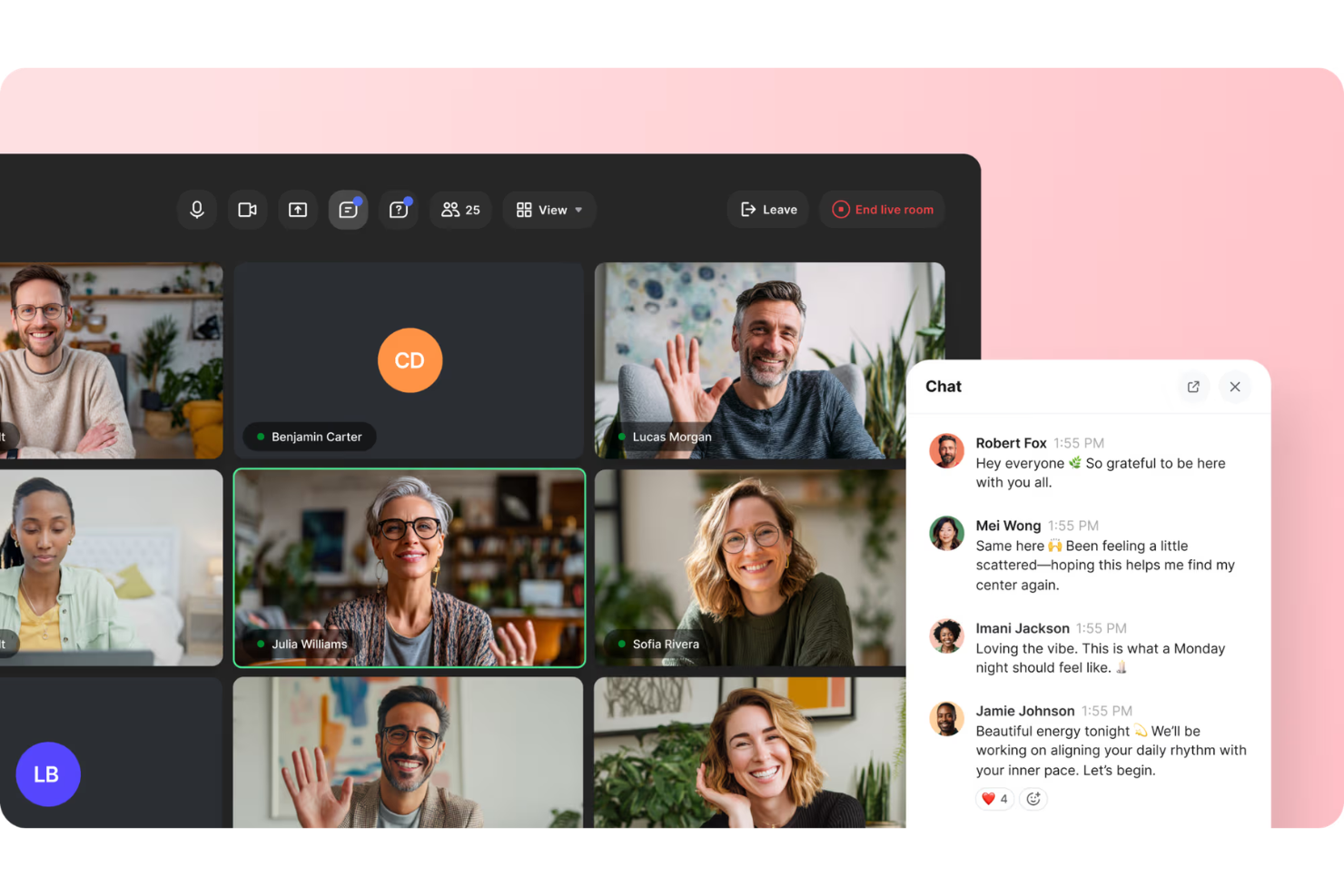Click Mei Wong's name in chat
Screen dimensions: 1344x896
tap(1008, 526)
